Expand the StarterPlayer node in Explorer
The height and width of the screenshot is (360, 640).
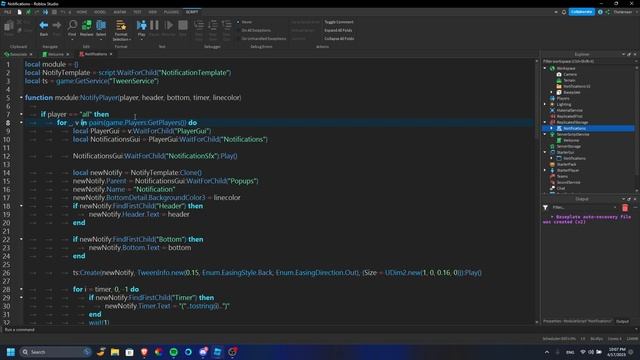click(x=545, y=170)
